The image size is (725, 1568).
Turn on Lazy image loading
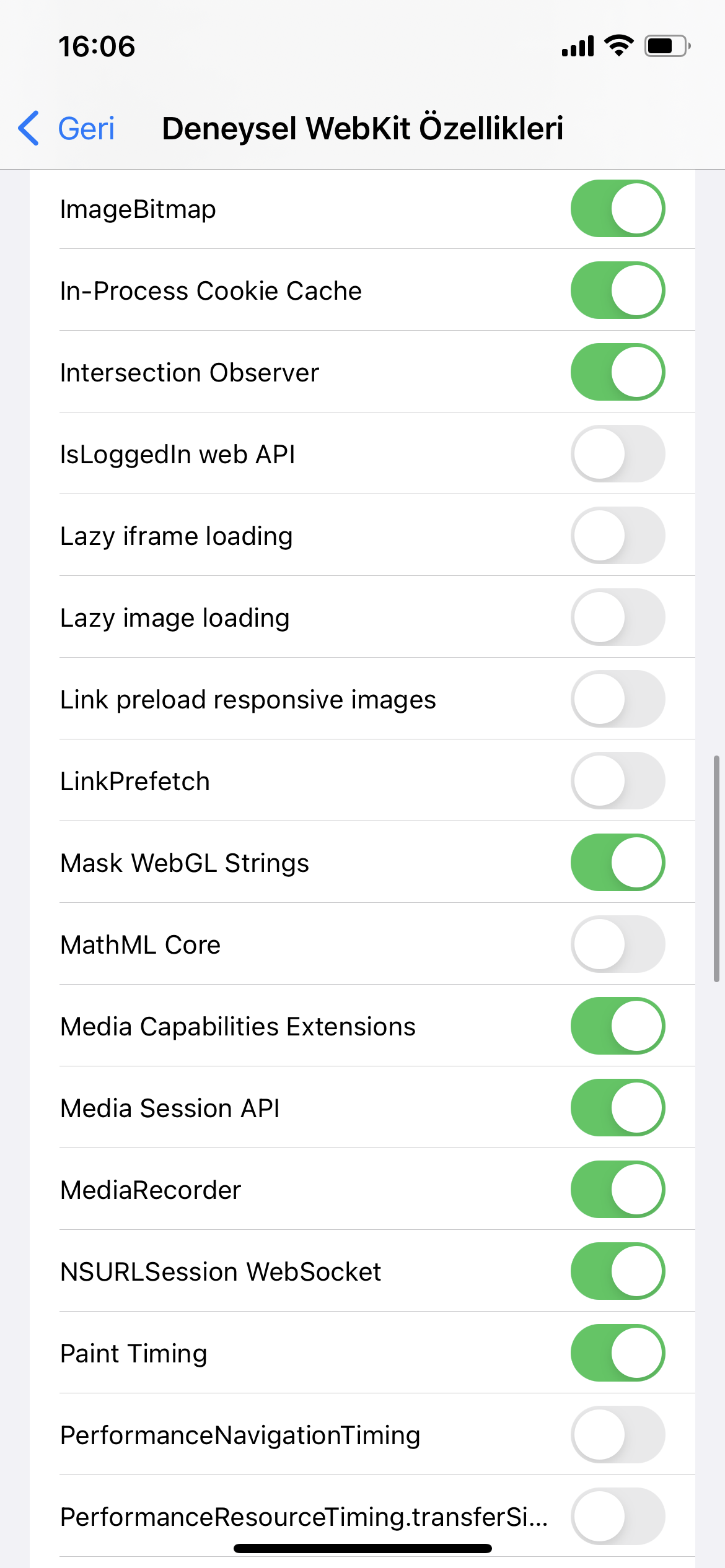pos(617,617)
